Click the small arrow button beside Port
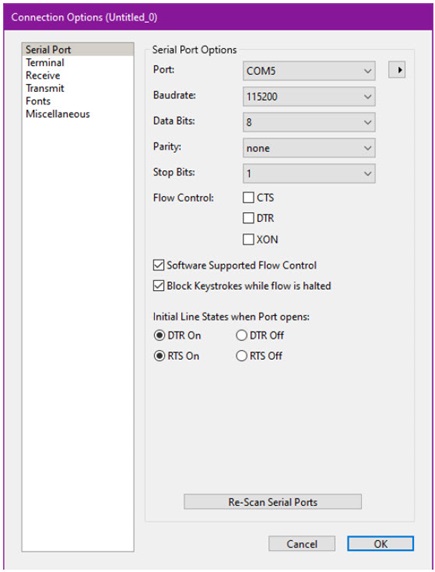 (x=397, y=70)
